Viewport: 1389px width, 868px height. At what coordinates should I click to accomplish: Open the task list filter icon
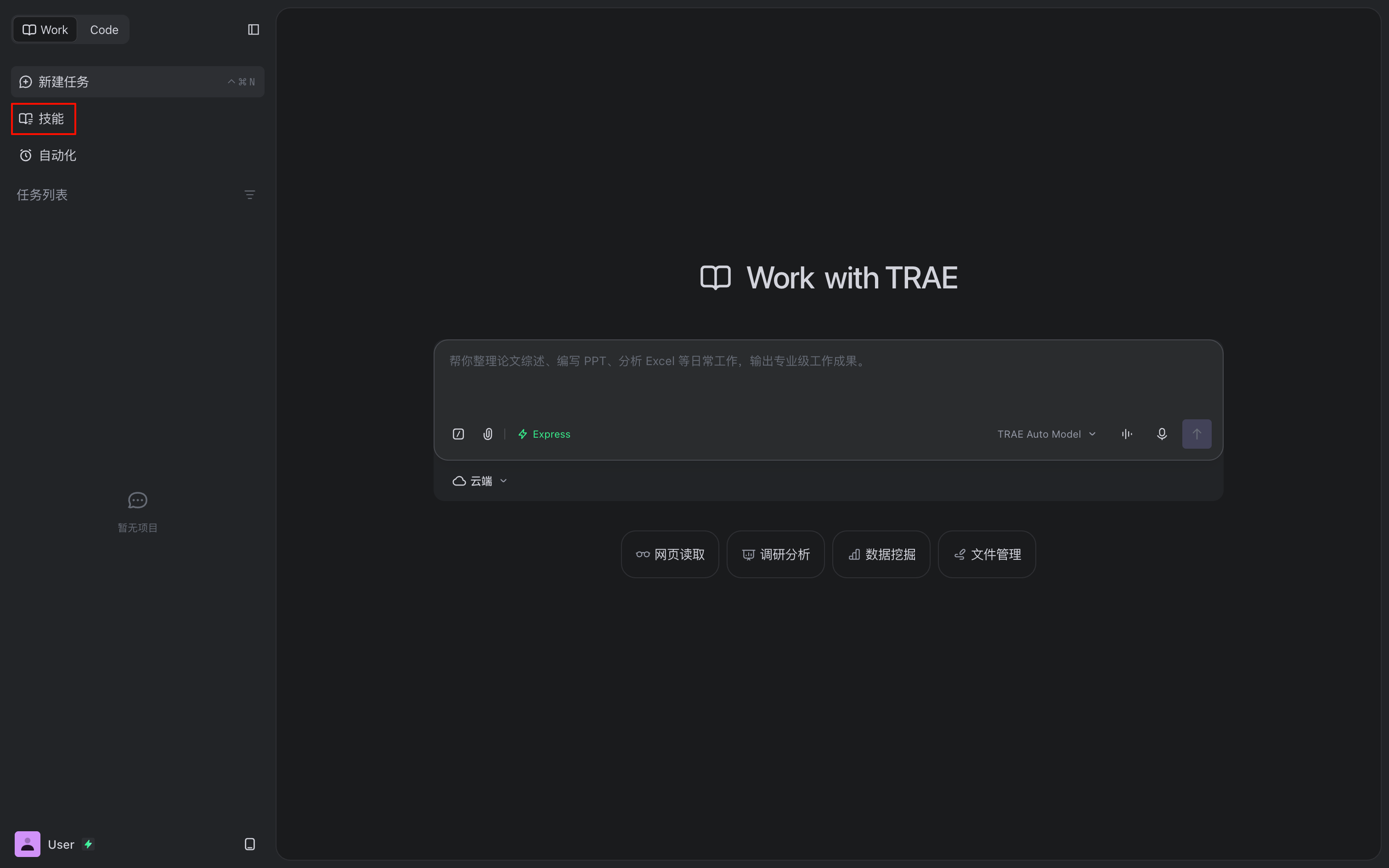(250, 195)
